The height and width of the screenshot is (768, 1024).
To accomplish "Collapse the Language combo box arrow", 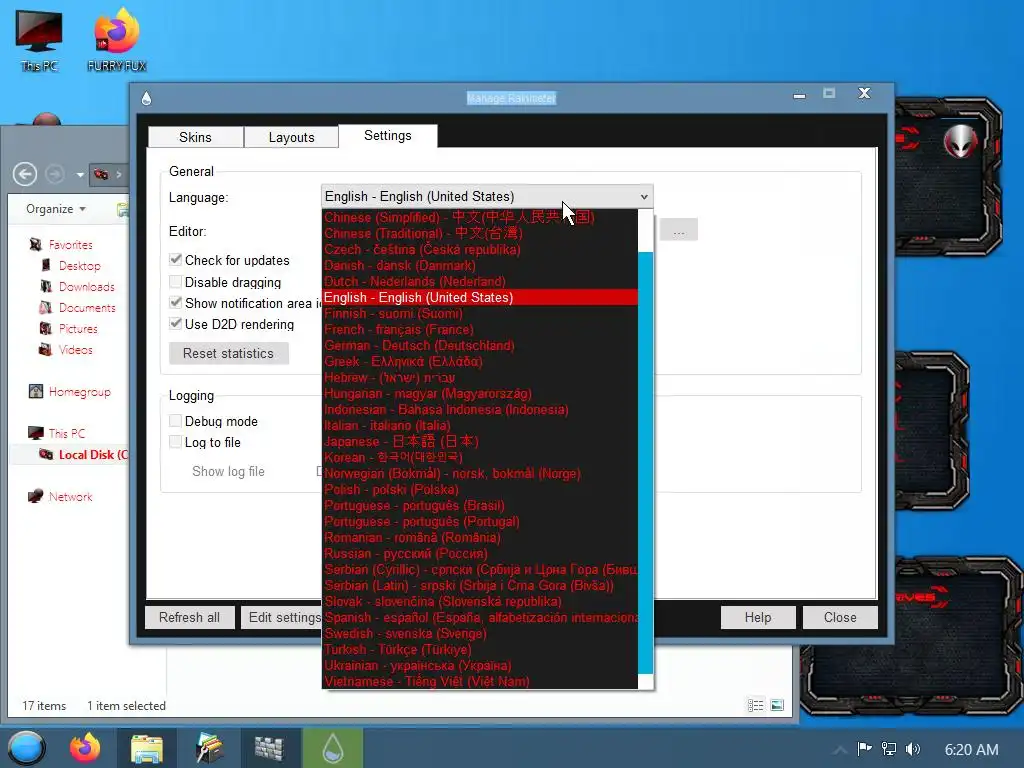I will [x=644, y=197].
